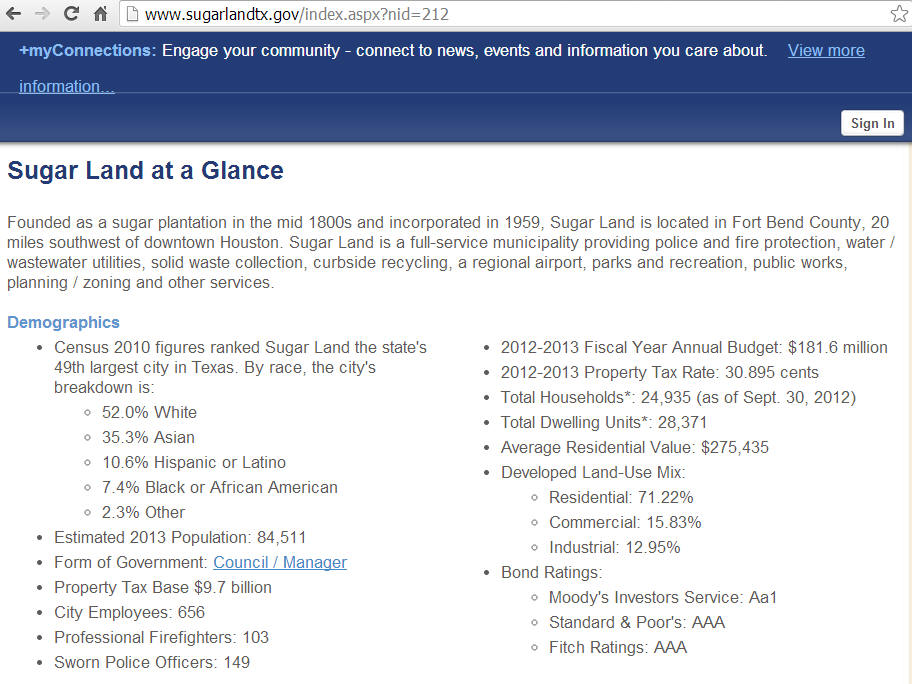Bookmark the page with the star icon
Image resolution: width=912 pixels, height=684 pixels.
click(899, 14)
